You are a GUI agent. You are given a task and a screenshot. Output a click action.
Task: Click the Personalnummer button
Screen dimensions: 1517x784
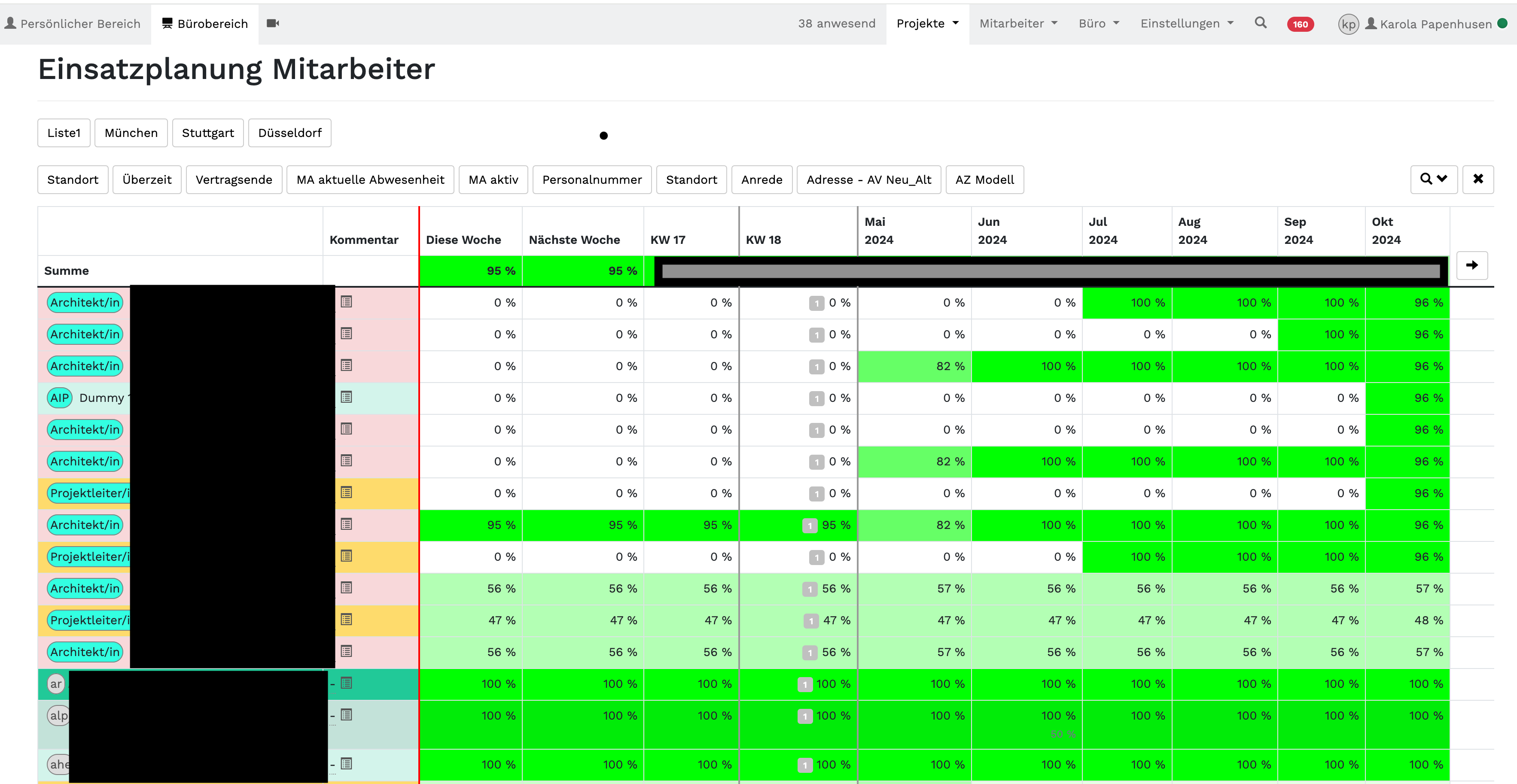coord(592,179)
